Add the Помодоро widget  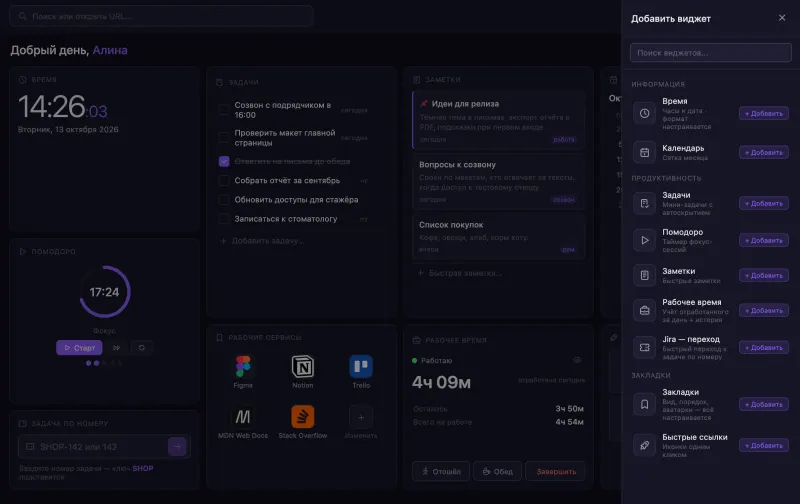click(763, 240)
